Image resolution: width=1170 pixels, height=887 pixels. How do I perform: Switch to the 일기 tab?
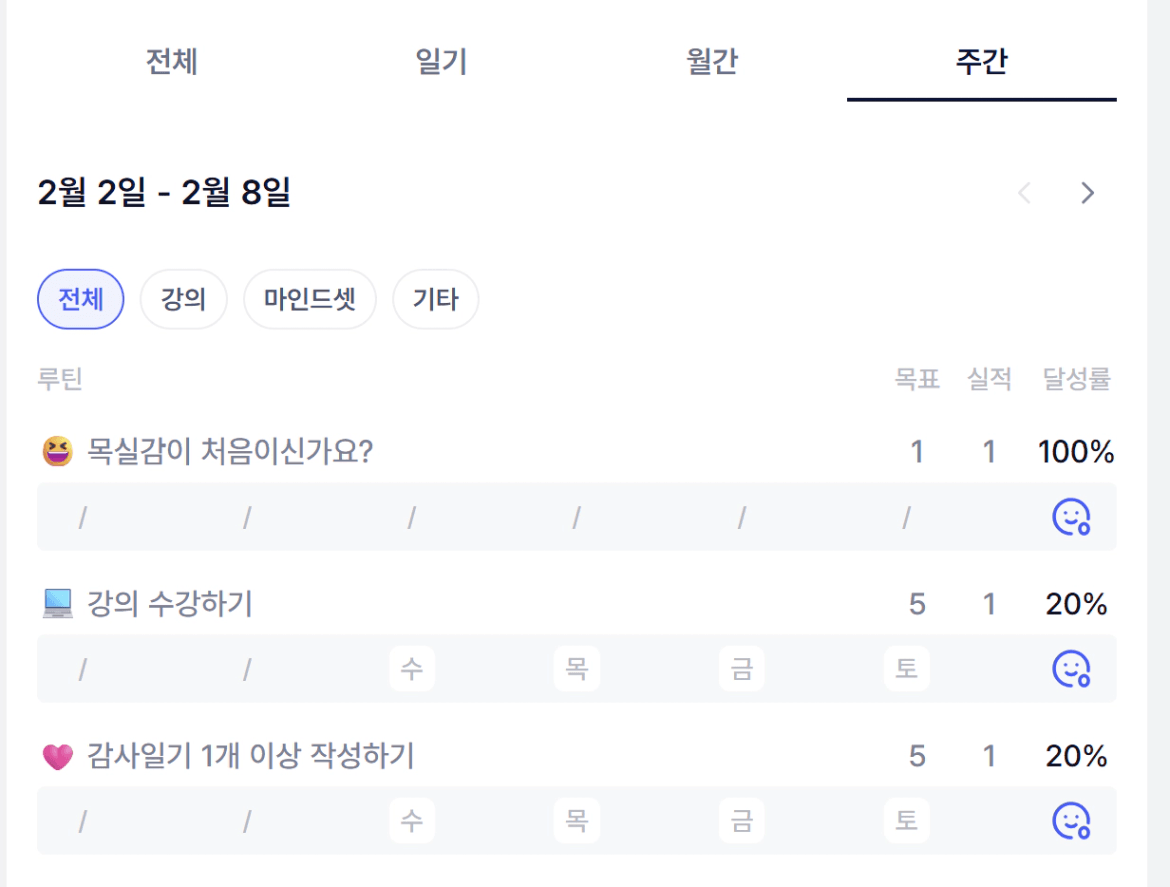[x=441, y=62]
